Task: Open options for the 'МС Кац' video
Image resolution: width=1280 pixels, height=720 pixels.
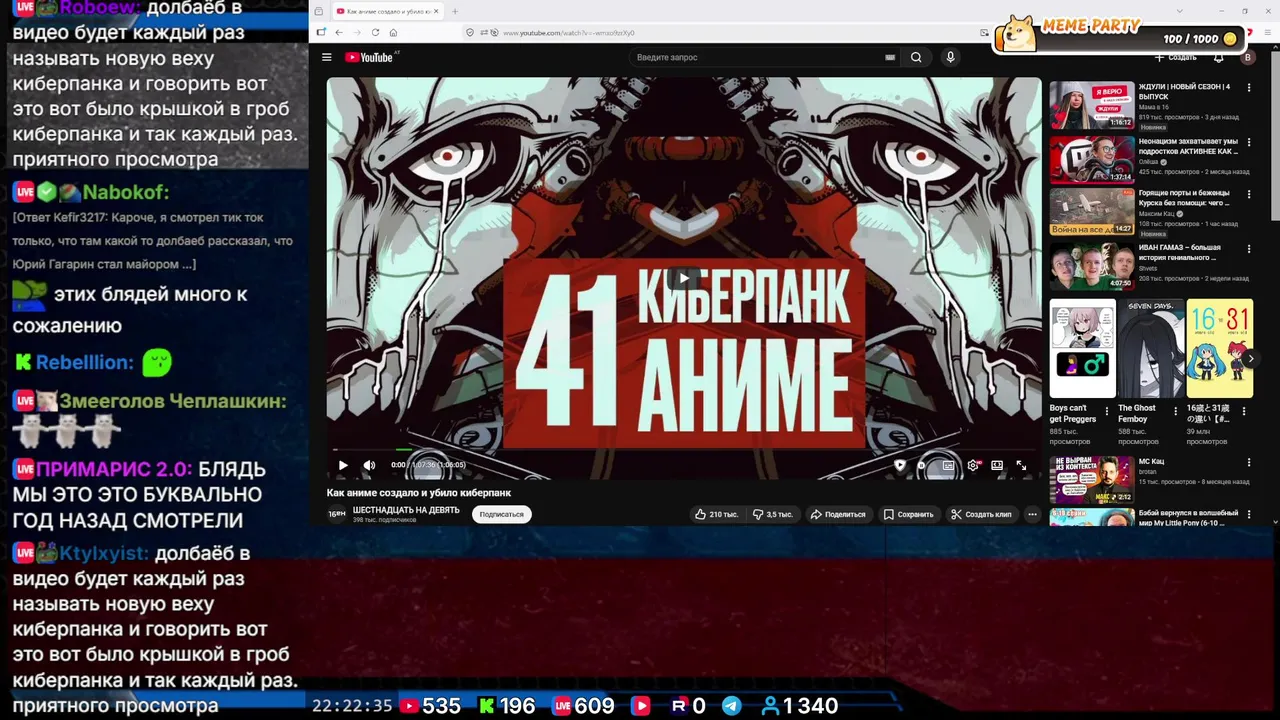Action: pyautogui.click(x=1248, y=463)
